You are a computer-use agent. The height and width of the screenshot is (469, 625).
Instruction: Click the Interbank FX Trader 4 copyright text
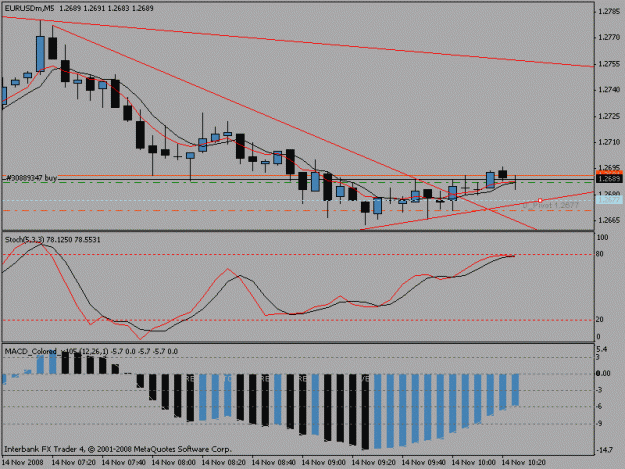[118, 449]
